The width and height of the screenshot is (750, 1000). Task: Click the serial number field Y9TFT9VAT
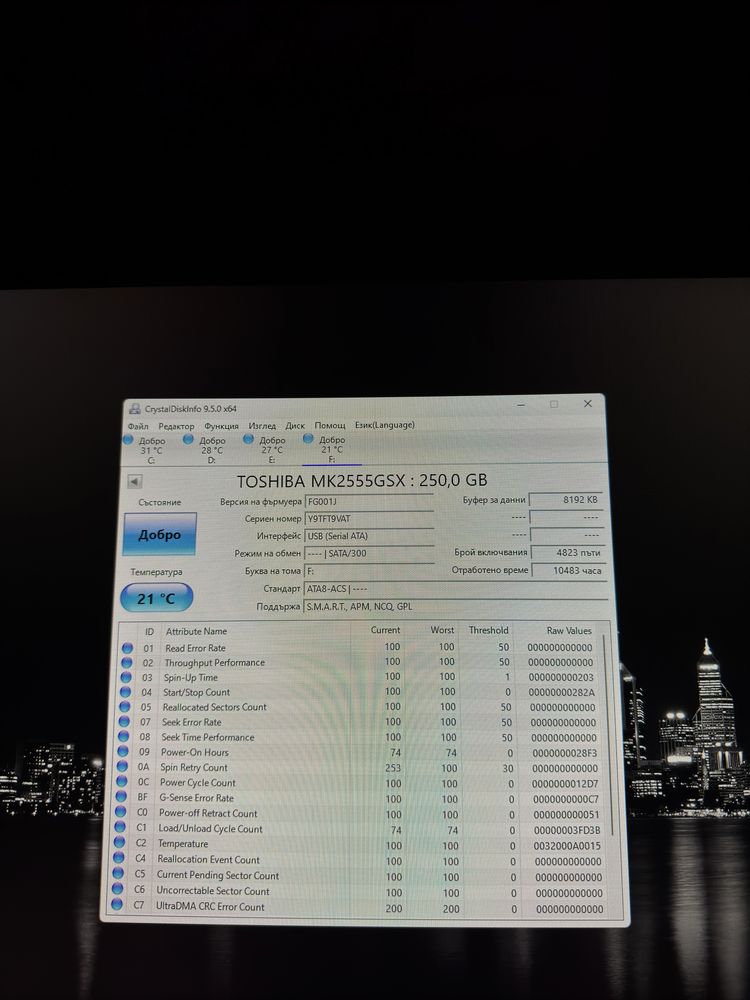[369, 519]
